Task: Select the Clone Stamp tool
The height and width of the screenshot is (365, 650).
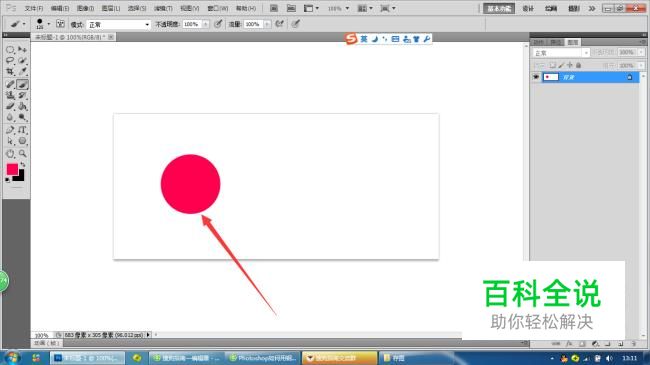Action: pos(10,95)
